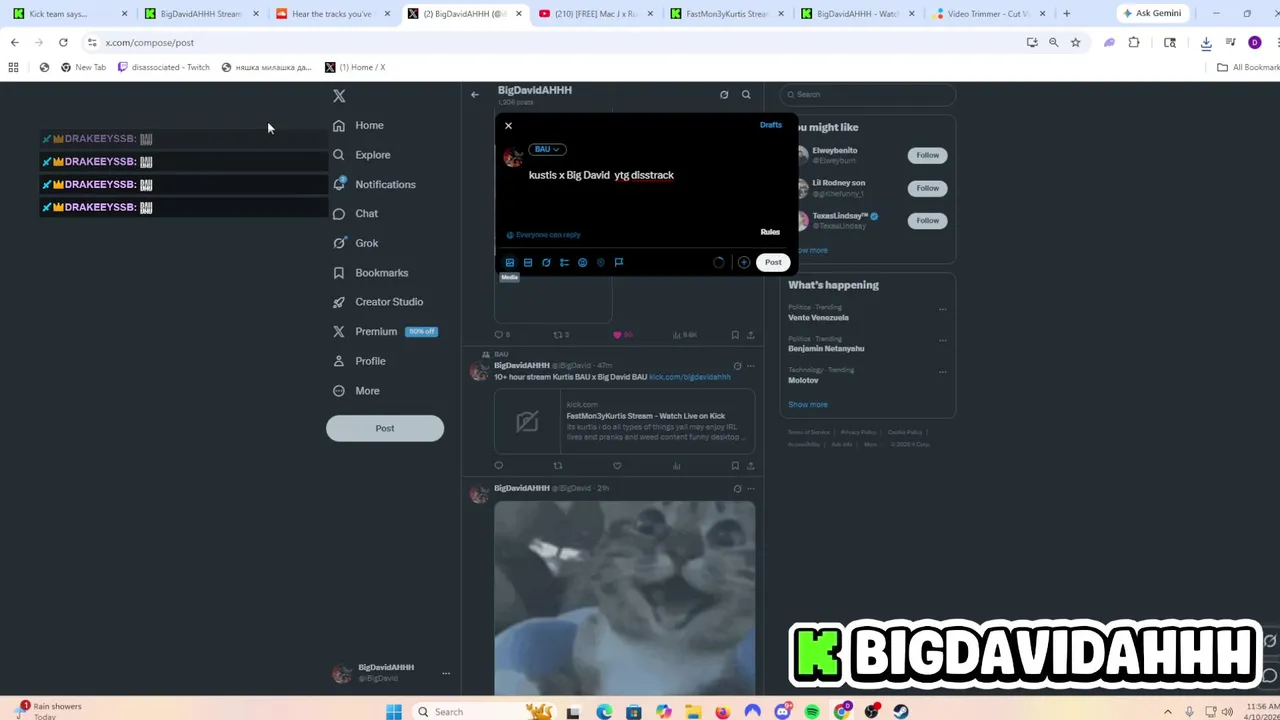This screenshot has height=720, width=1280.
Task: Open Bookmarks in sidebar
Action: coord(370,273)
